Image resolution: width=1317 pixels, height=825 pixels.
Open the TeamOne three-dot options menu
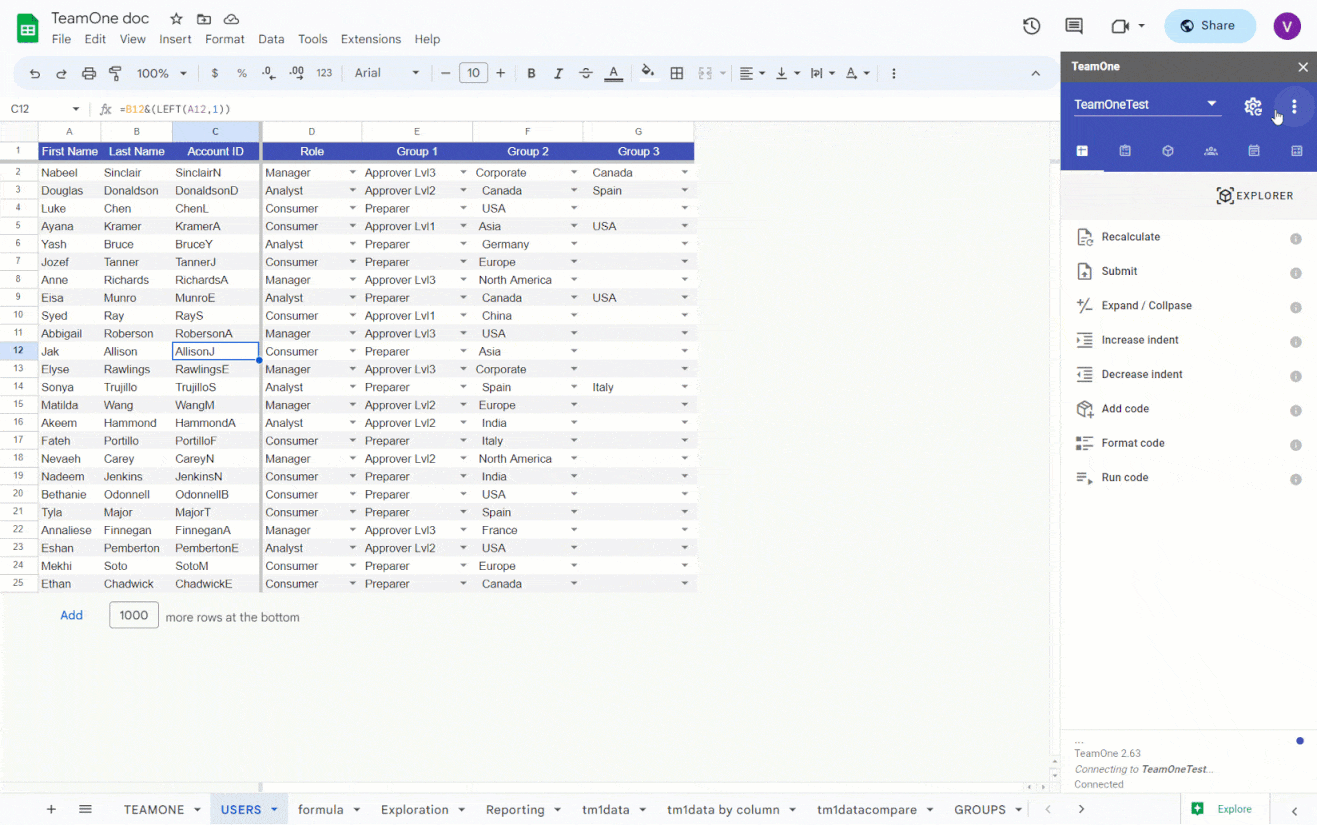coord(1294,106)
